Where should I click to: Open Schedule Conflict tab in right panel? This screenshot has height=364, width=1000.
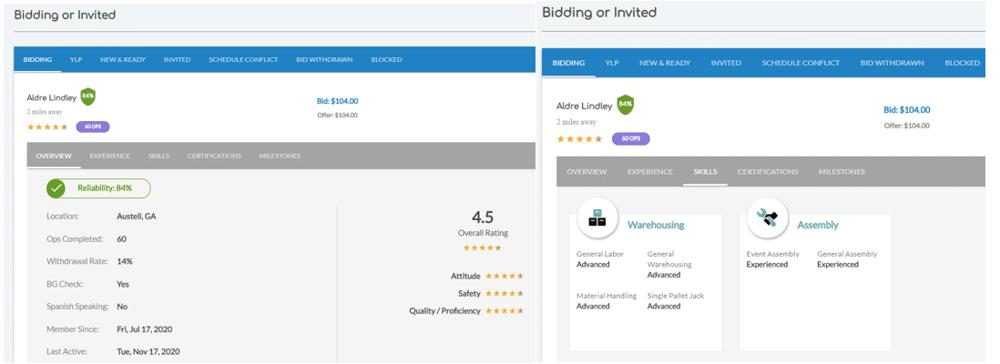click(x=800, y=63)
